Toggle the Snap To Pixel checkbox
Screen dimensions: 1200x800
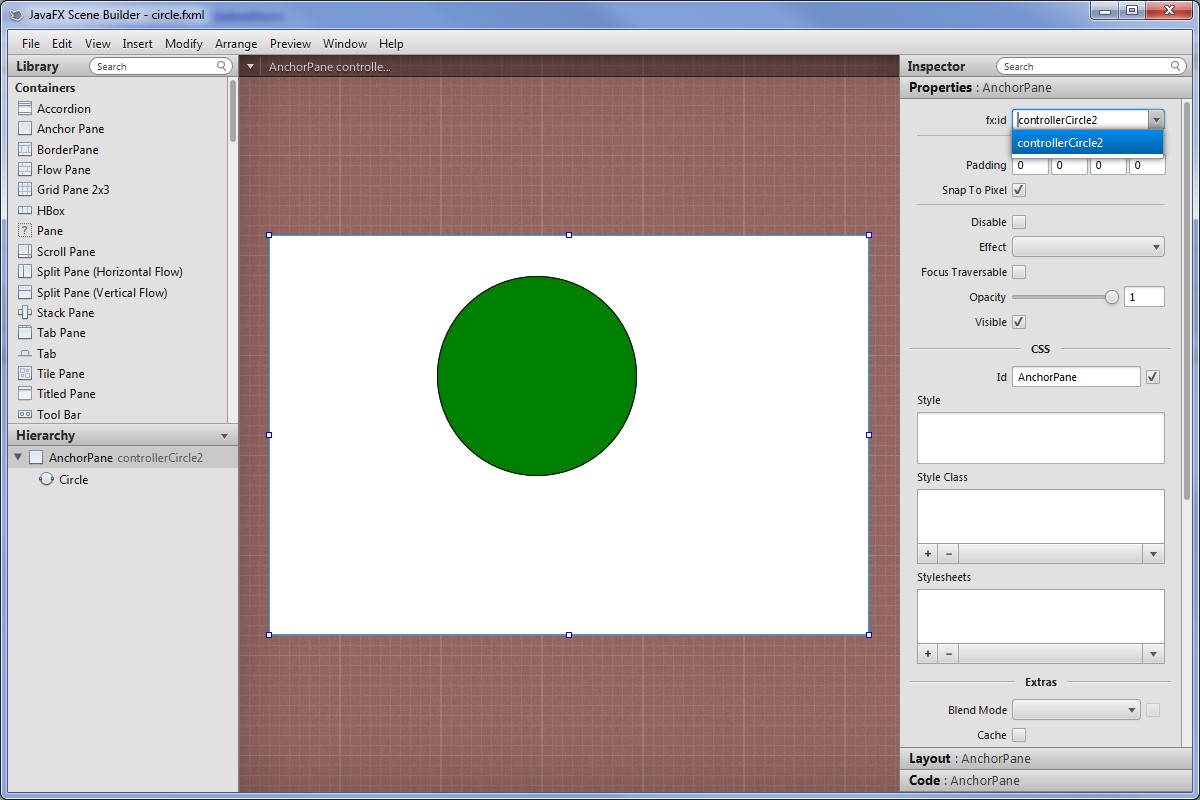coord(1019,190)
